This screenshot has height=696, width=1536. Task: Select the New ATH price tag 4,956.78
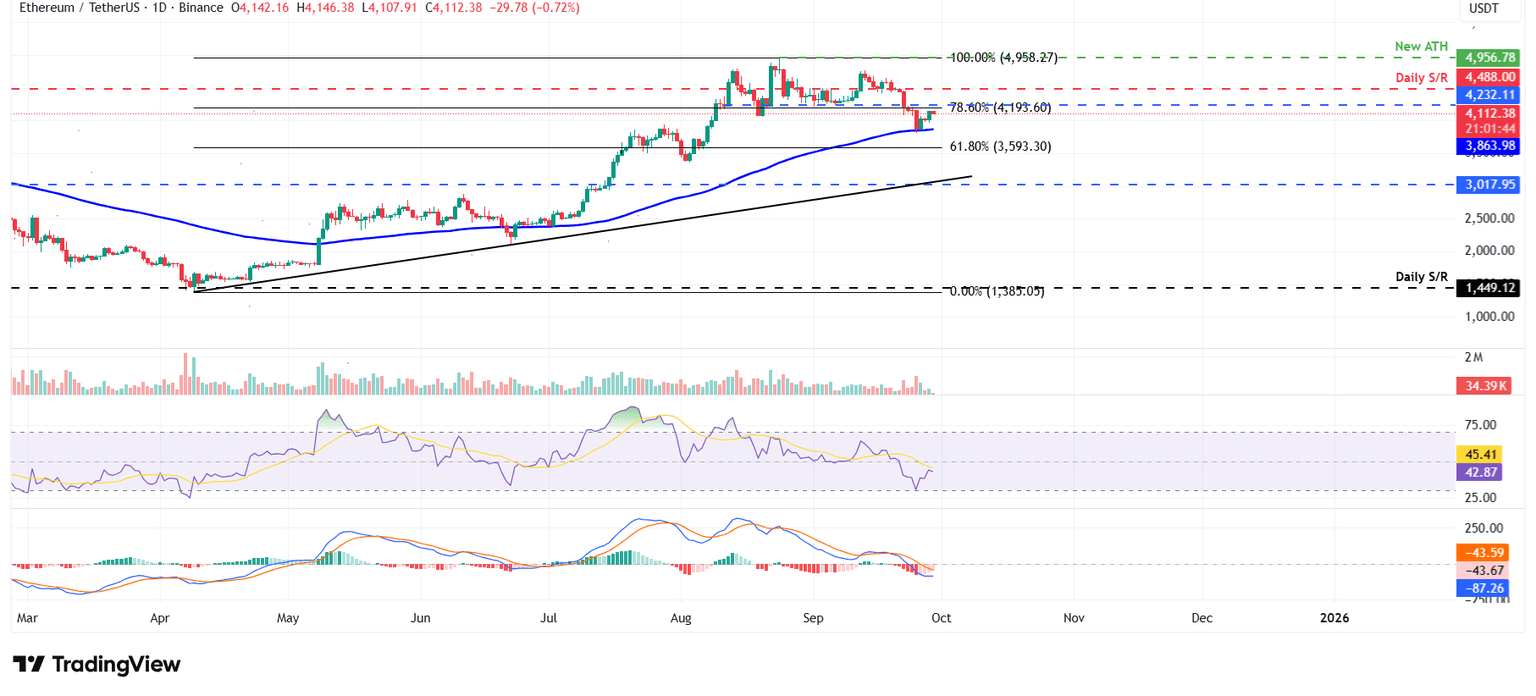point(1487,57)
